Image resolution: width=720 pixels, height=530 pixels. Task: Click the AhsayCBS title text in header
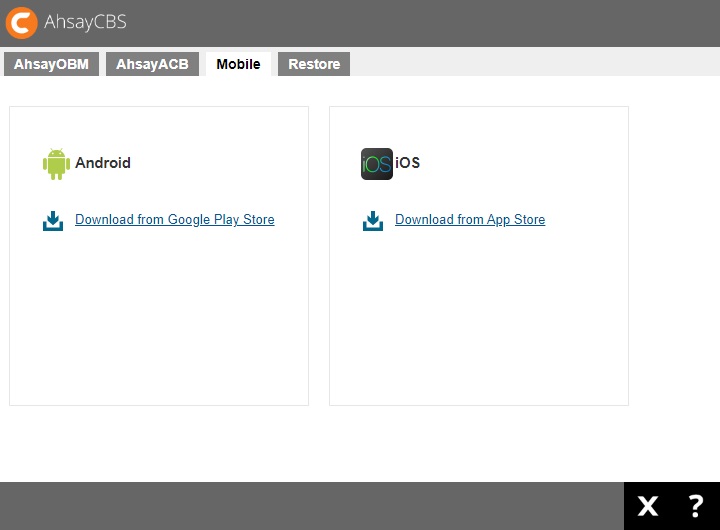(x=86, y=22)
